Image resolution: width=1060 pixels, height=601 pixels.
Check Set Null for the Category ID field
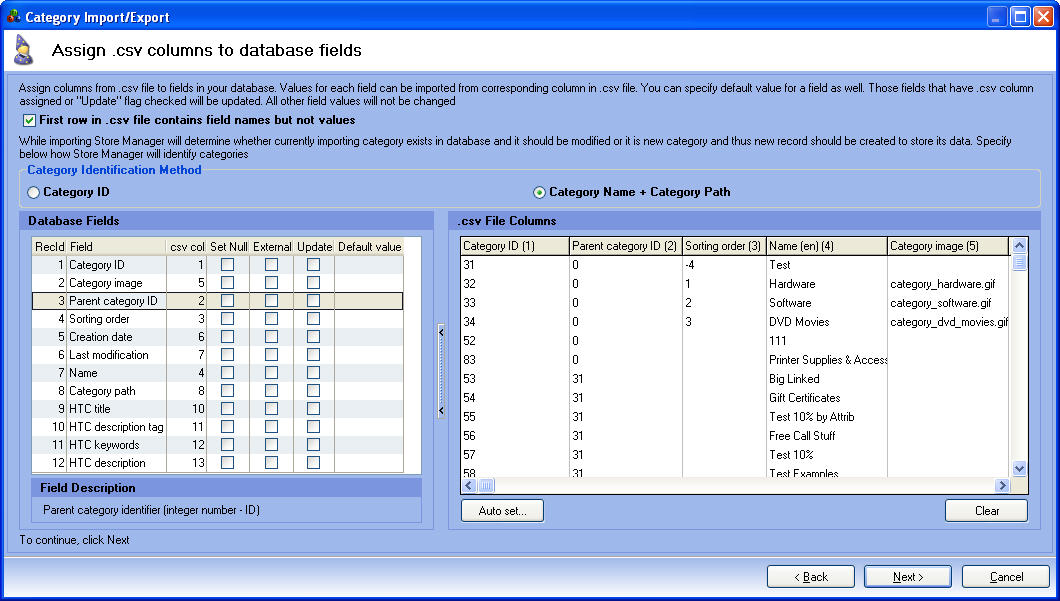[x=227, y=264]
